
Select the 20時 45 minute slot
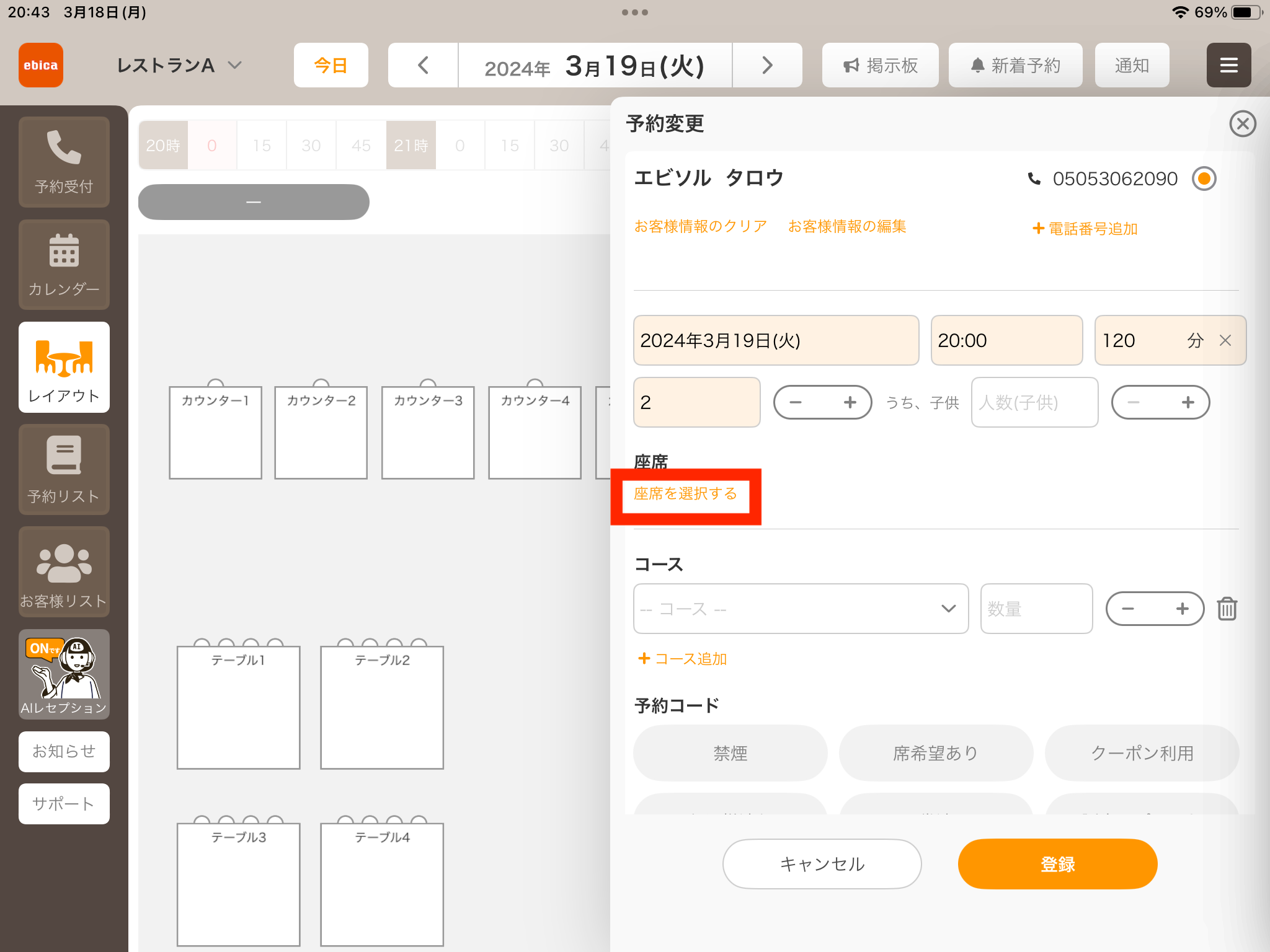361,145
